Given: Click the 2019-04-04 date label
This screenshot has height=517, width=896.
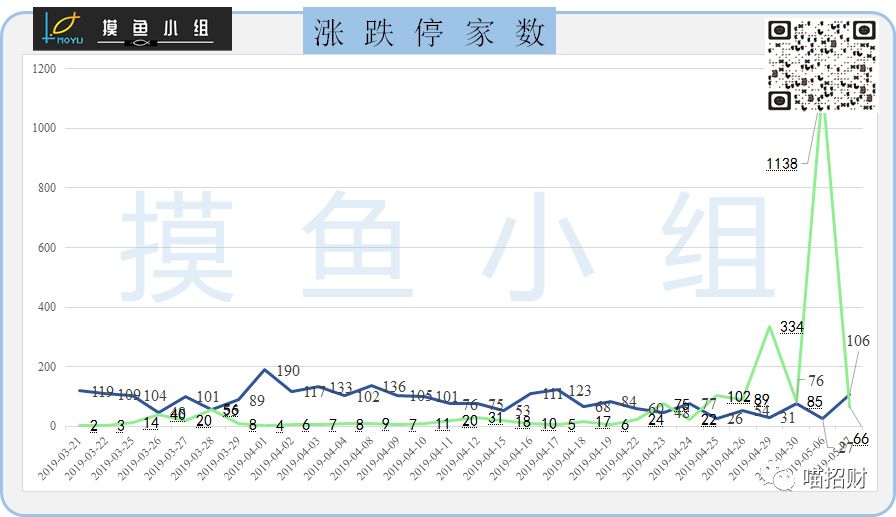Looking at the screenshot, I should (325, 458).
